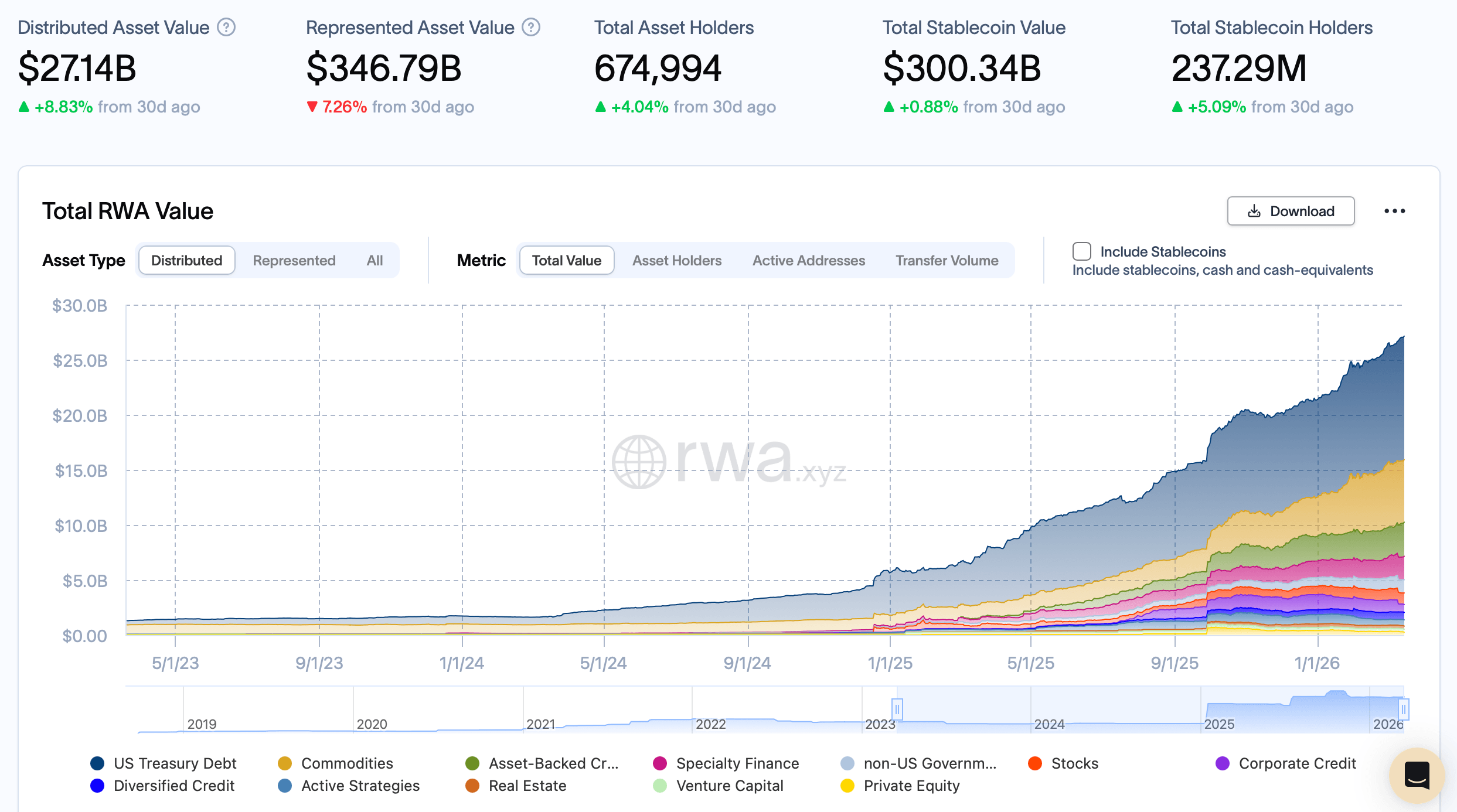The image size is (1457, 812).
Task: Click the download icon inside the Download button
Action: pos(1255,211)
